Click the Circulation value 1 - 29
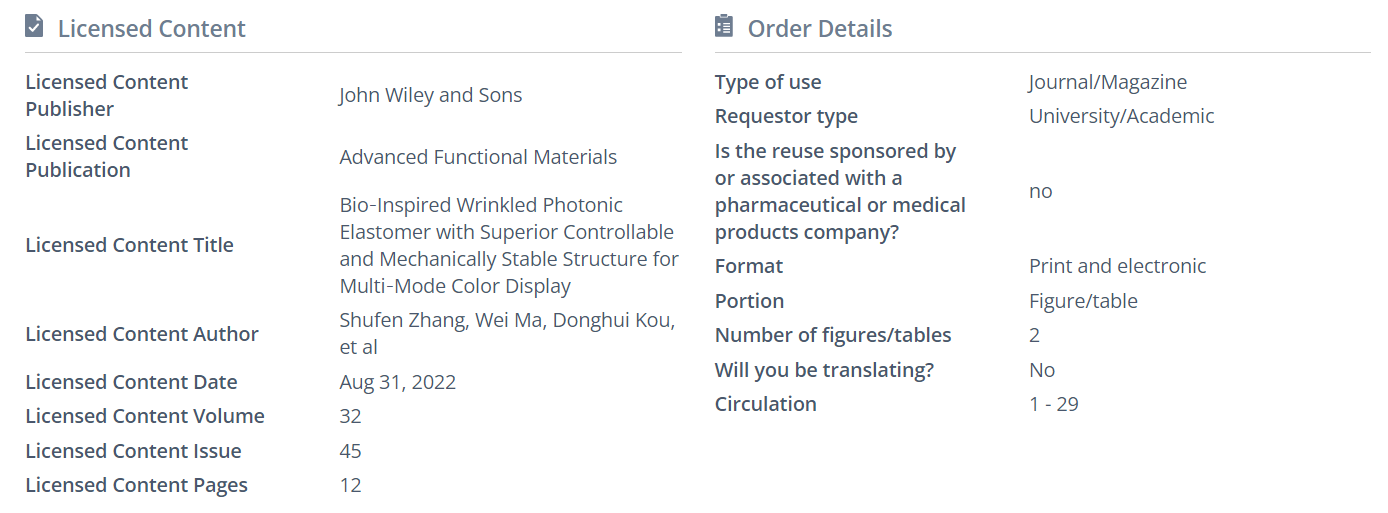Image resolution: width=1388 pixels, height=513 pixels. tap(1053, 404)
